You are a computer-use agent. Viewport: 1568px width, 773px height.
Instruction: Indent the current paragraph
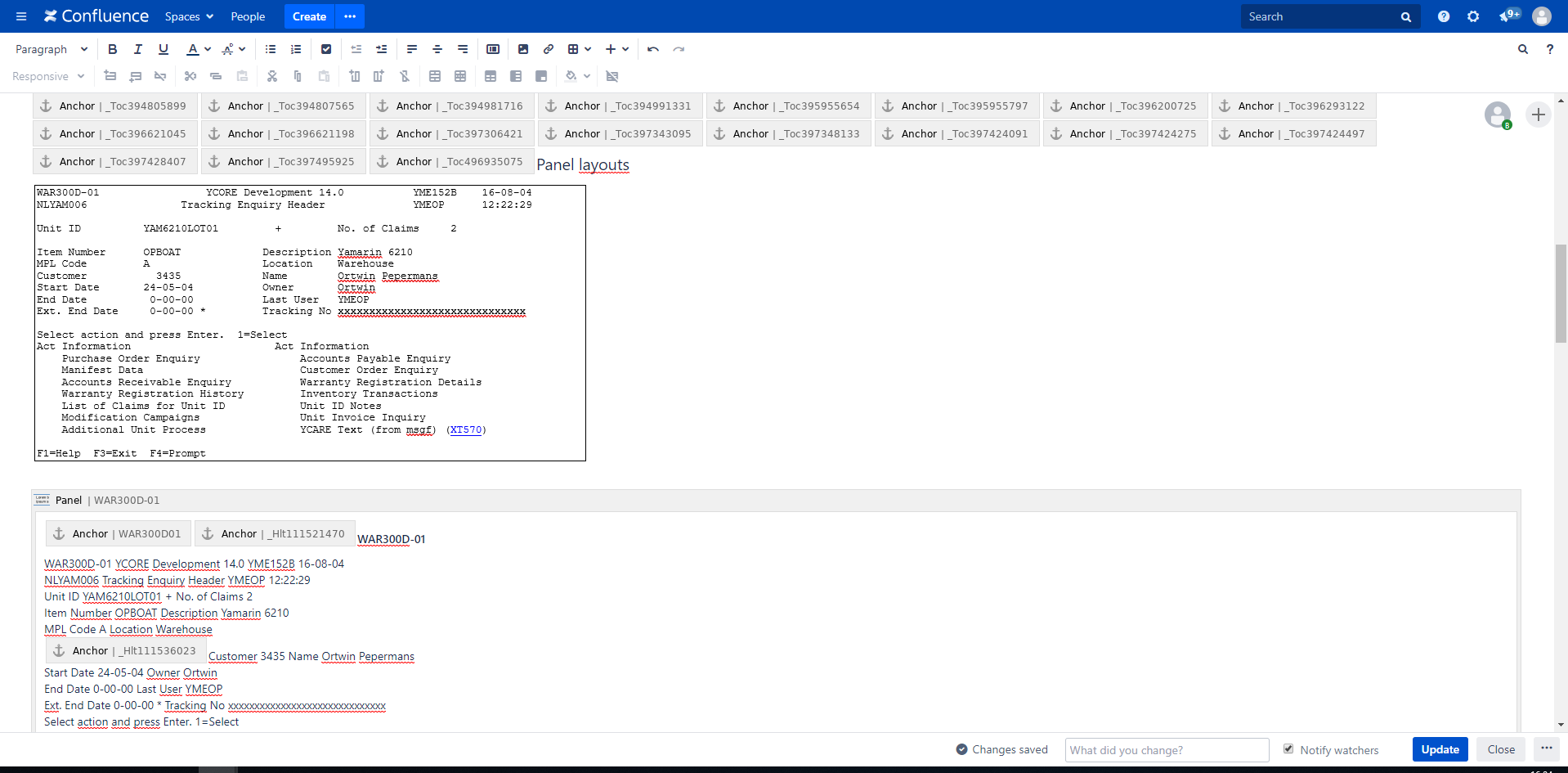click(382, 49)
